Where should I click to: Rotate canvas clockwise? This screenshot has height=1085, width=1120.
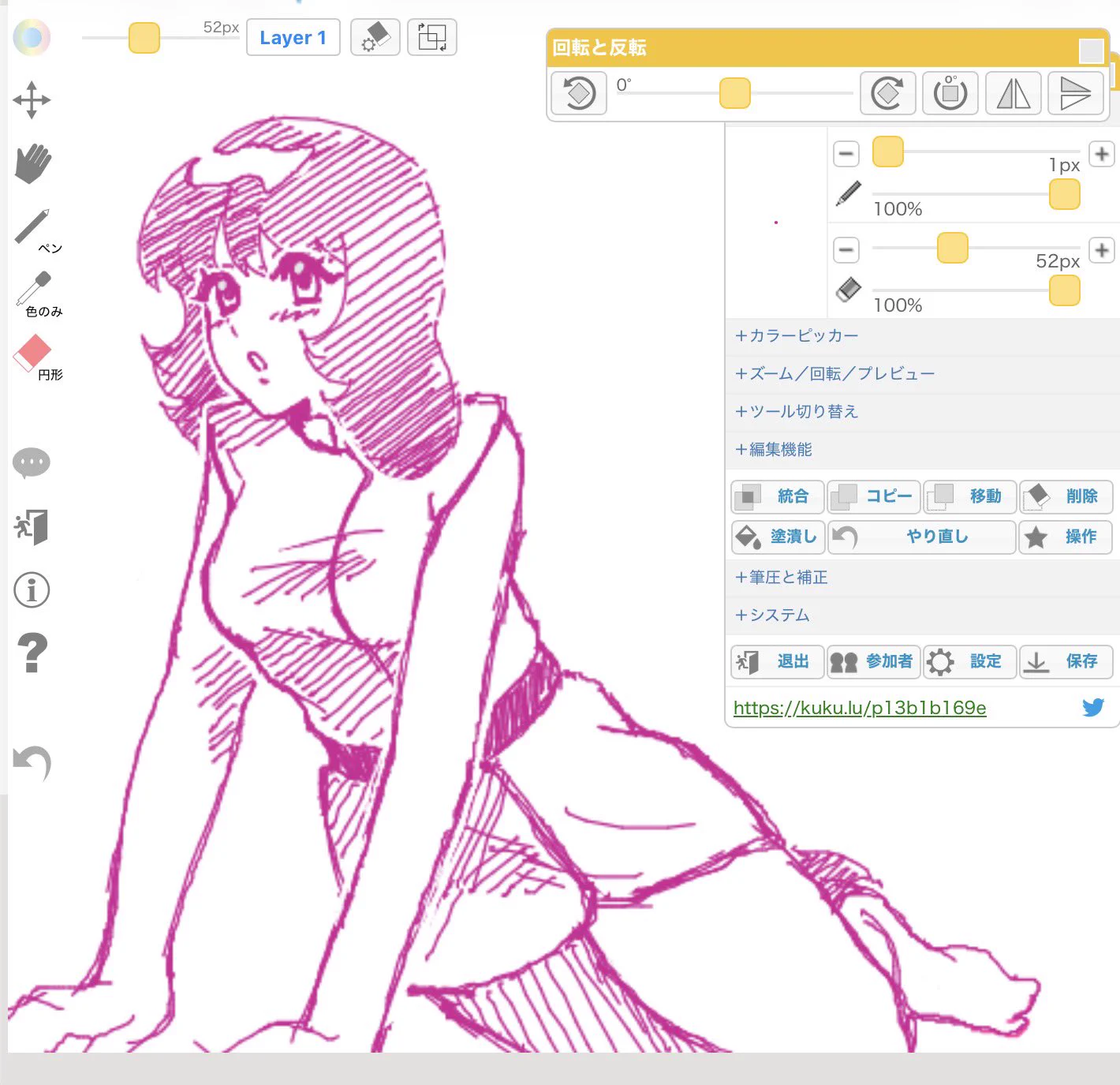888,93
